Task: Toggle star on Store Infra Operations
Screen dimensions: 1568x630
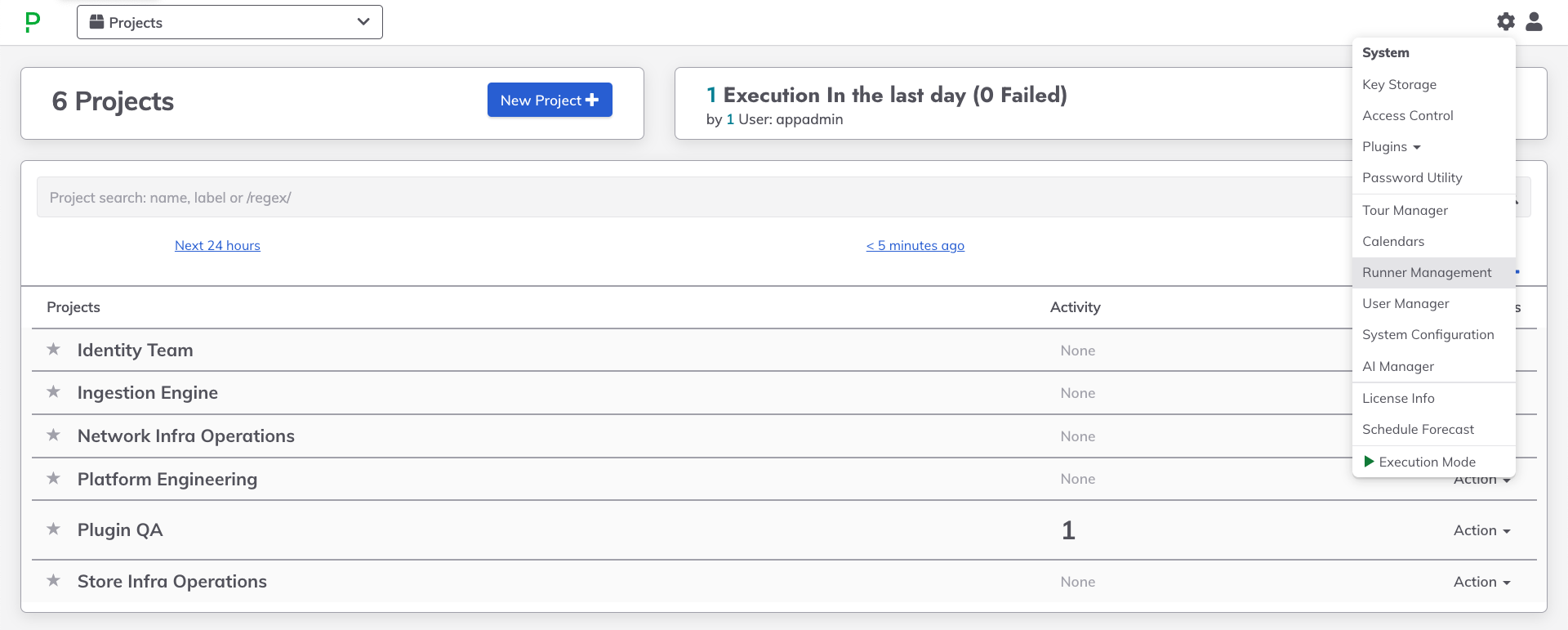Action: pyautogui.click(x=54, y=581)
